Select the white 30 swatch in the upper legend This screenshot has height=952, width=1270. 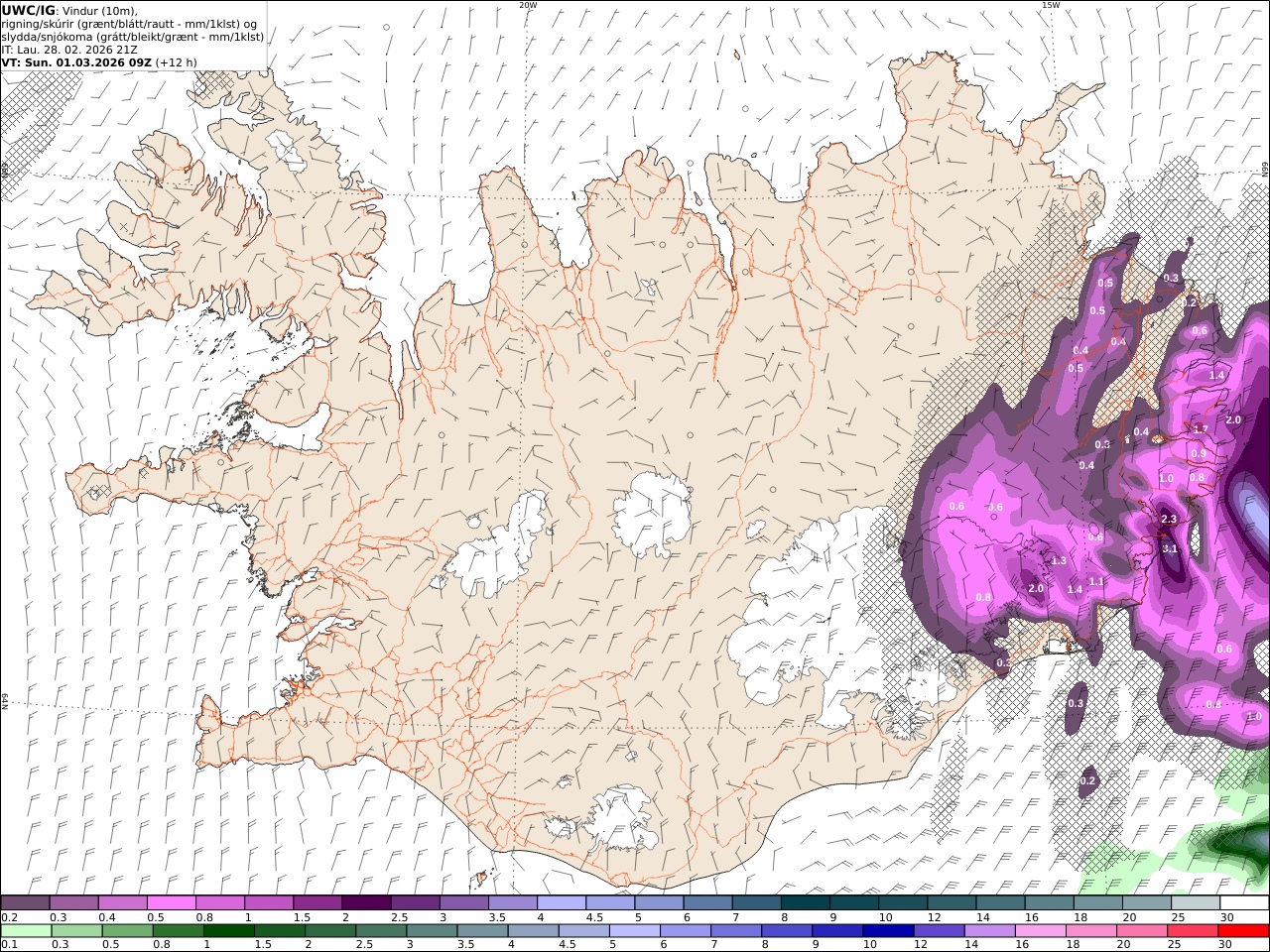click(x=1244, y=903)
